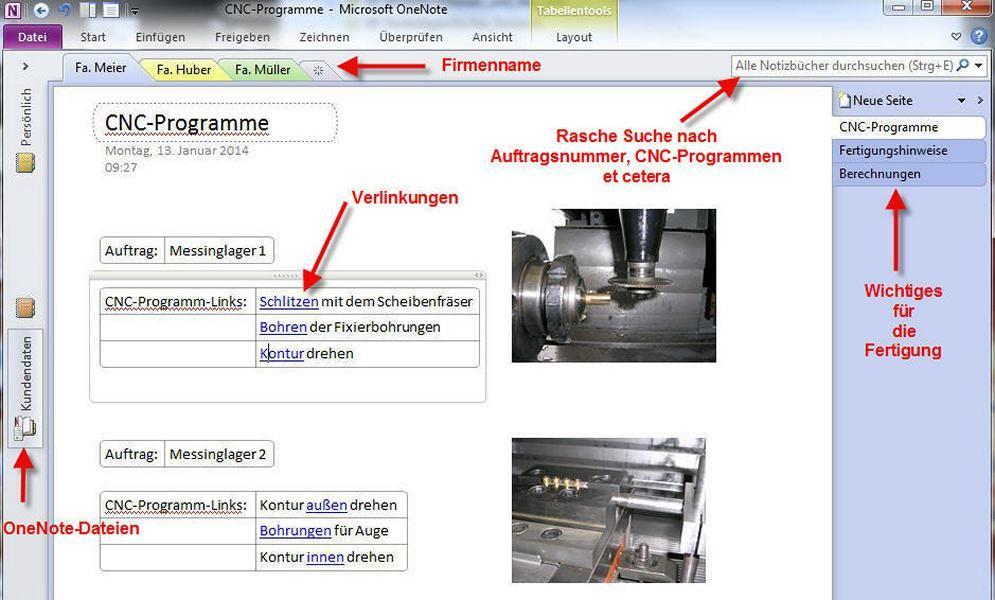Open the quick access toolbar customize arrow

pyautogui.click(x=134, y=11)
